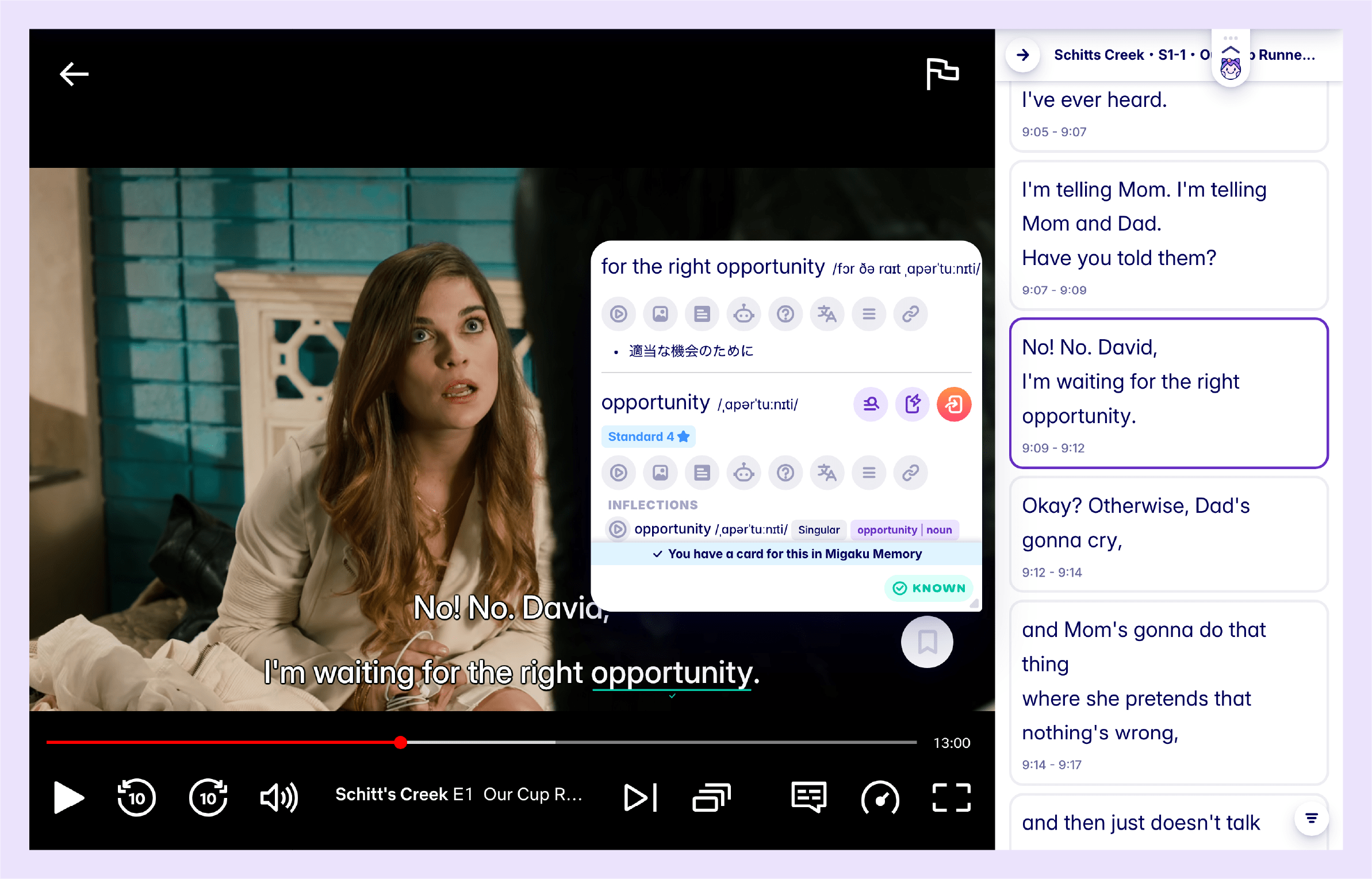Open the Migaku Memory card notification banner
The image size is (1372, 879).
tap(787, 554)
